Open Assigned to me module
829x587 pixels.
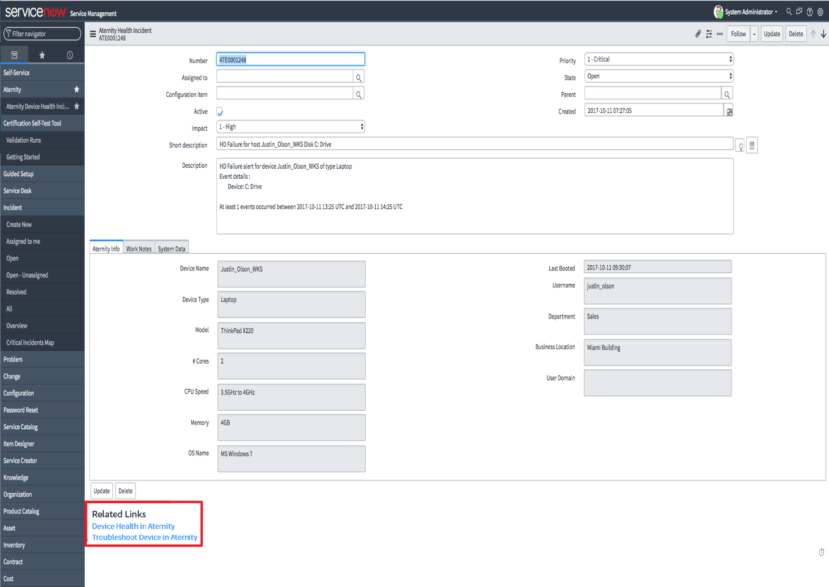pos(42,242)
